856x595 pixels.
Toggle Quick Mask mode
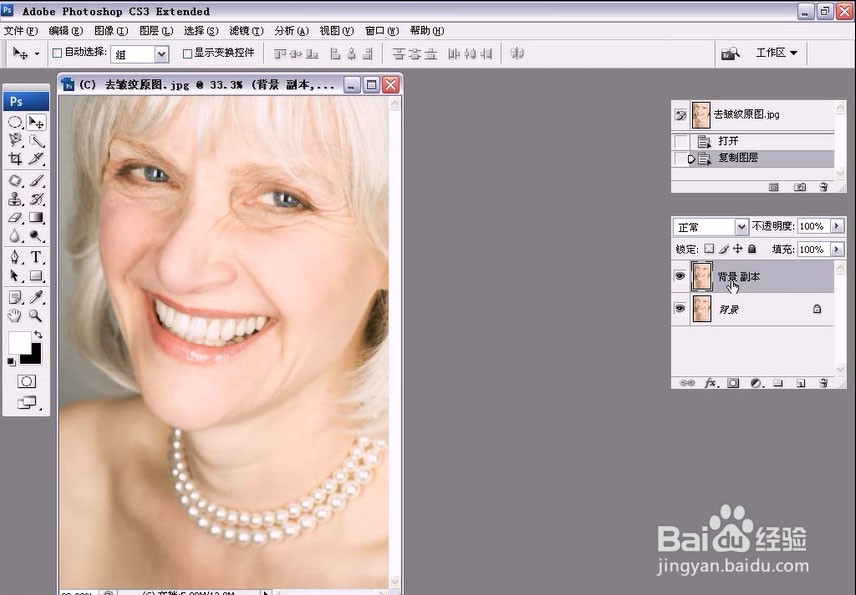(26, 381)
